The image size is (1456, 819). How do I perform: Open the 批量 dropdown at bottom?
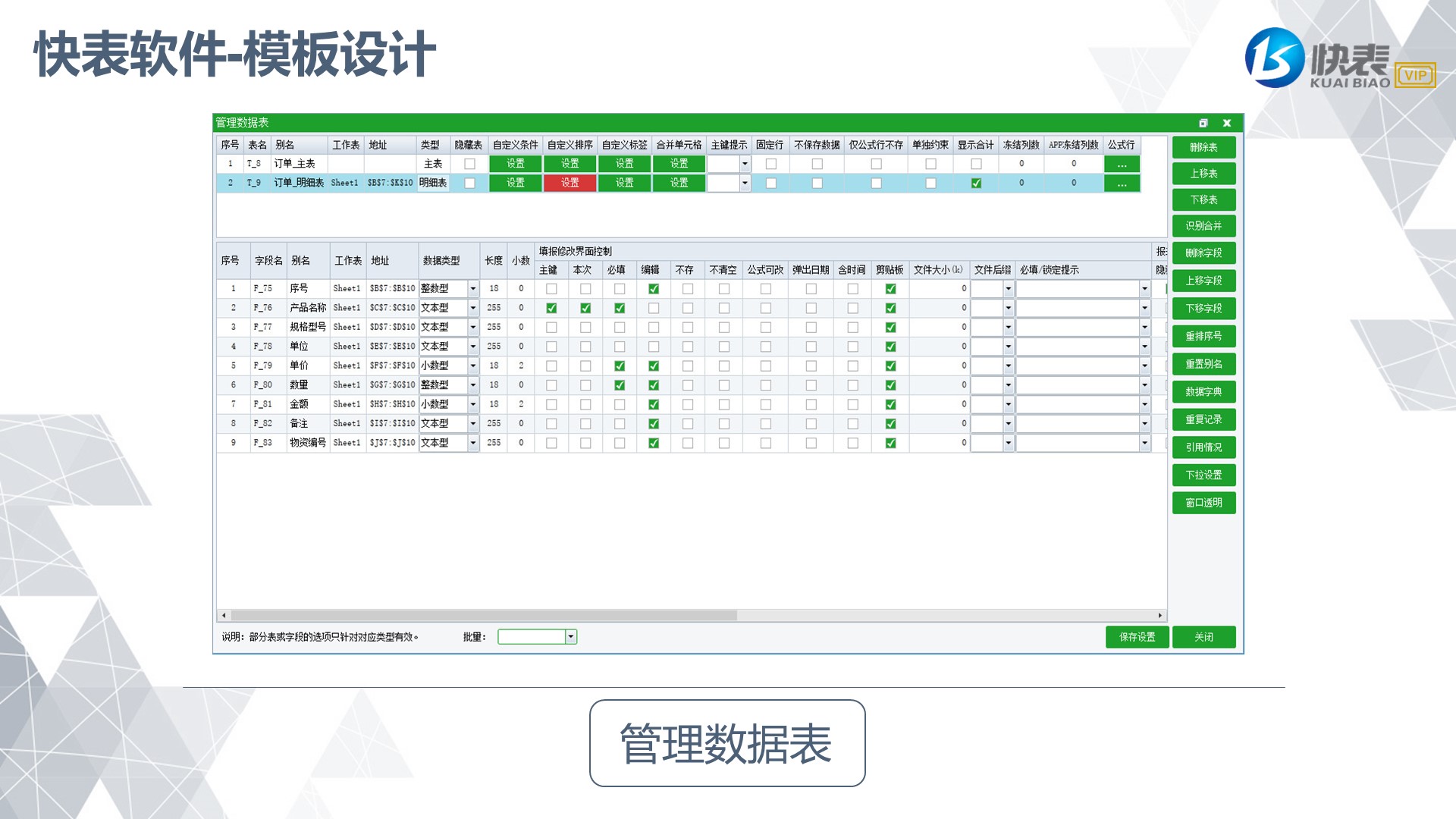[571, 637]
